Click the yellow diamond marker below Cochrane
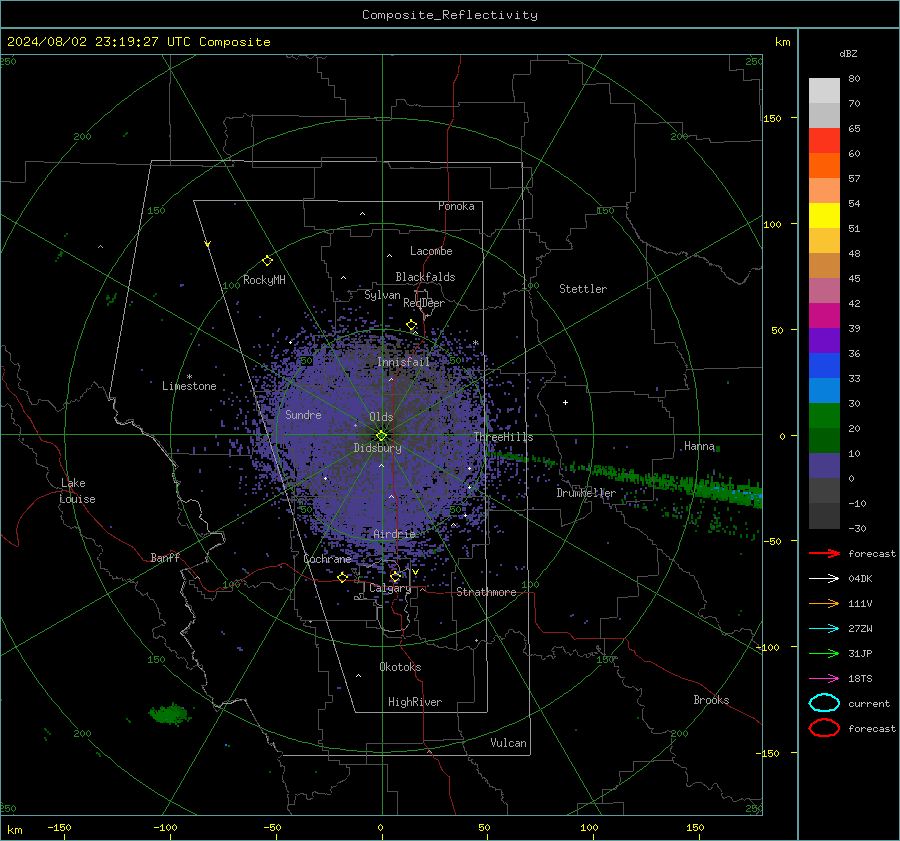Screen dimensions: 900x841 click(343, 577)
